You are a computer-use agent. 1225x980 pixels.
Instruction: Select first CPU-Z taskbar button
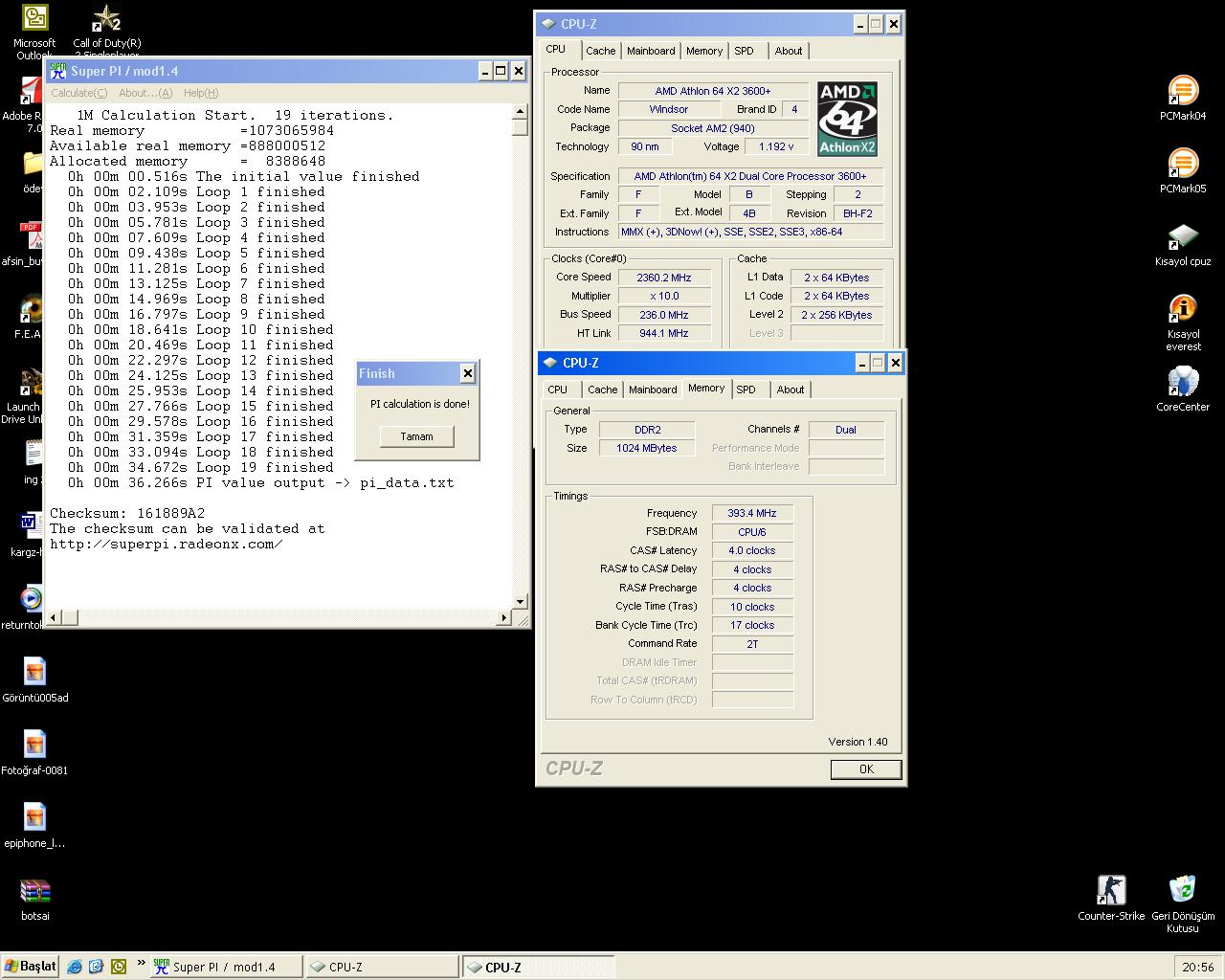382,967
